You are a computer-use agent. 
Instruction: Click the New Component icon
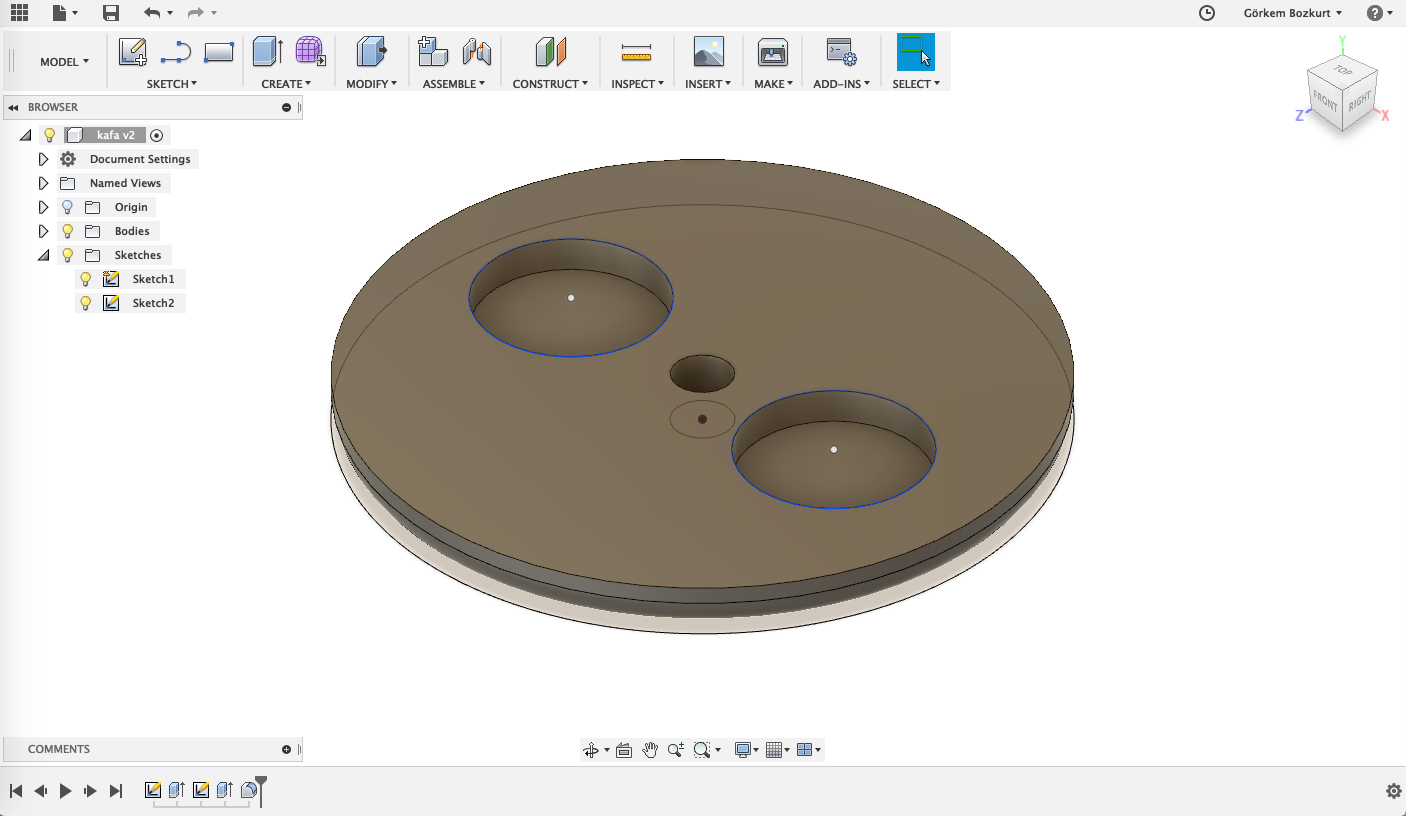432,52
